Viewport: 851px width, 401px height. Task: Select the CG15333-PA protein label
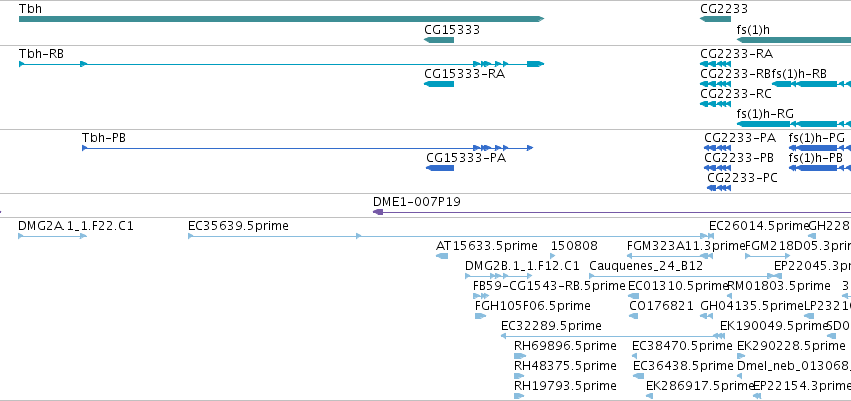pyautogui.click(x=466, y=158)
